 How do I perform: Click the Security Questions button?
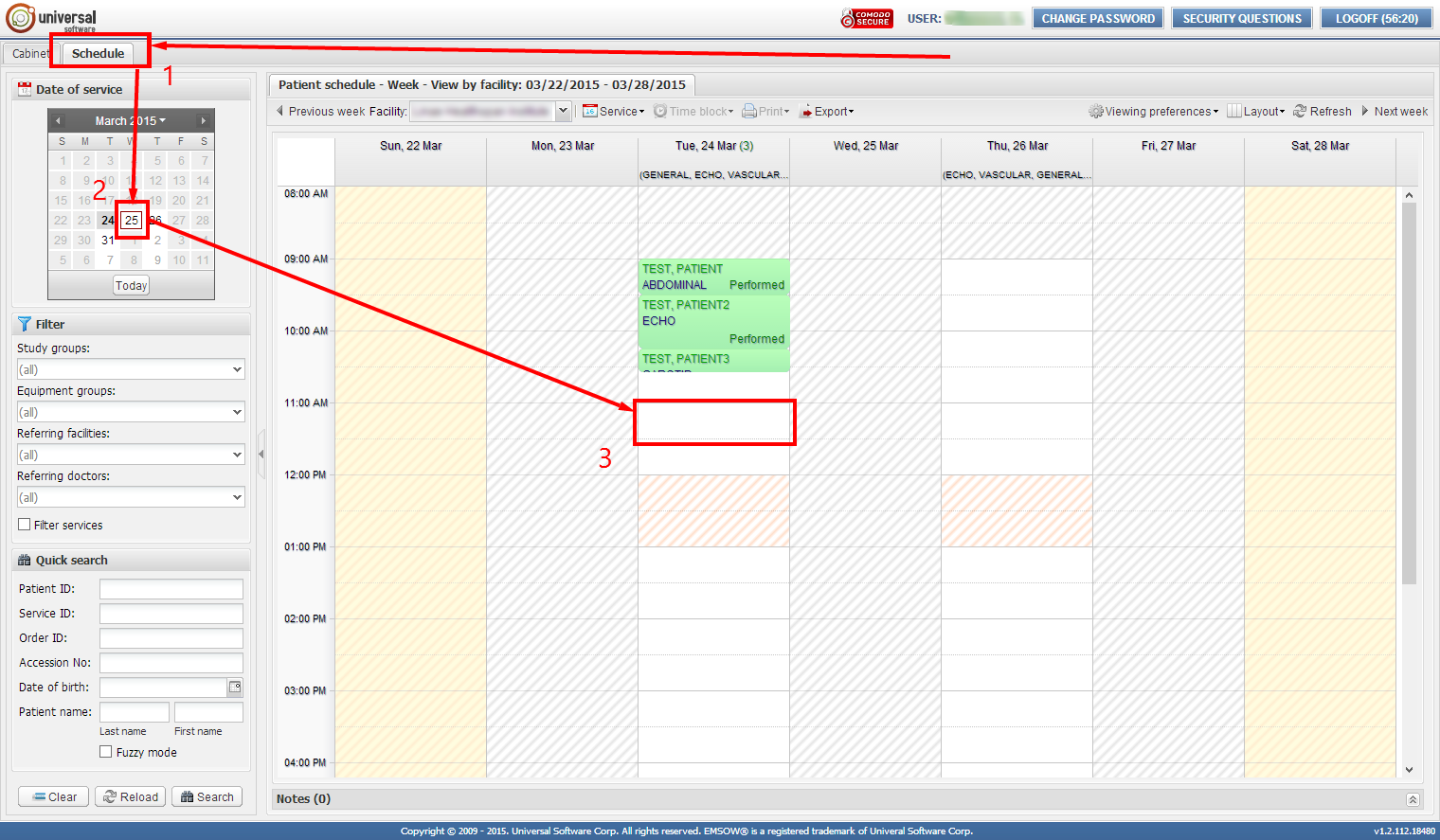pyautogui.click(x=1242, y=18)
